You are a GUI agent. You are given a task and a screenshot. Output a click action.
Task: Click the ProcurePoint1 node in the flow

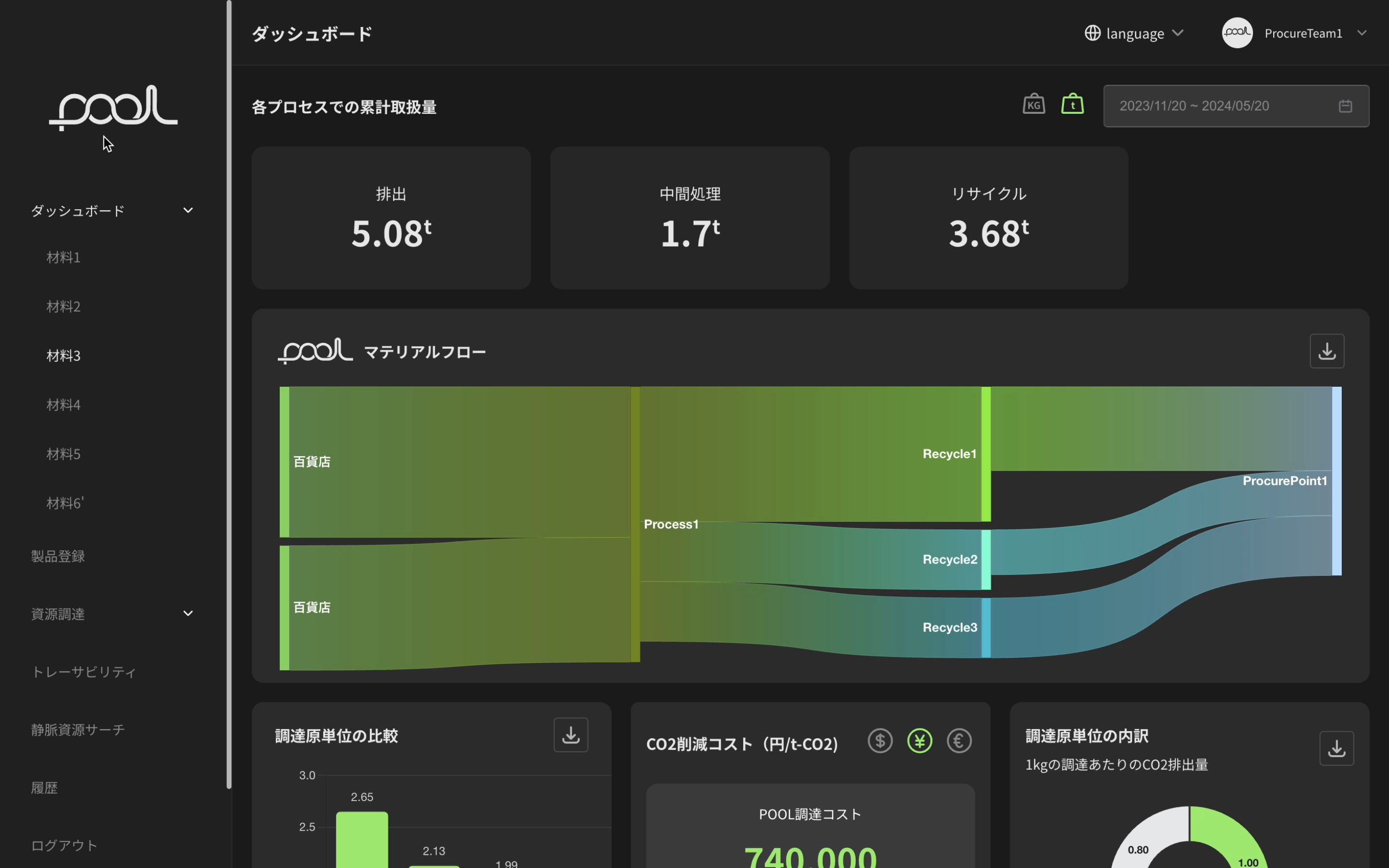pos(1337,481)
